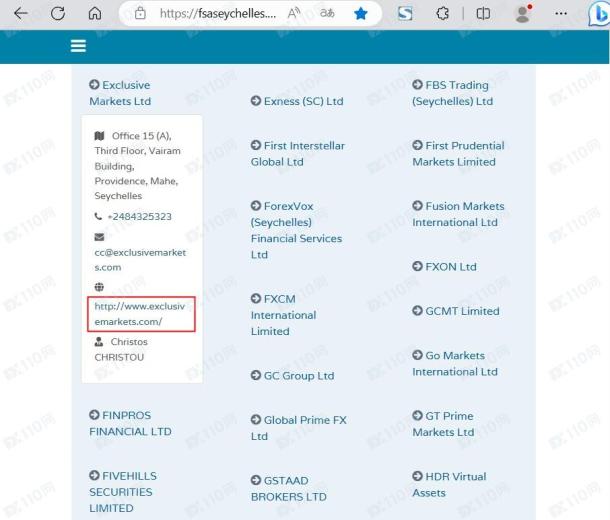
Task: Open the translate page icon
Action: click(327, 13)
